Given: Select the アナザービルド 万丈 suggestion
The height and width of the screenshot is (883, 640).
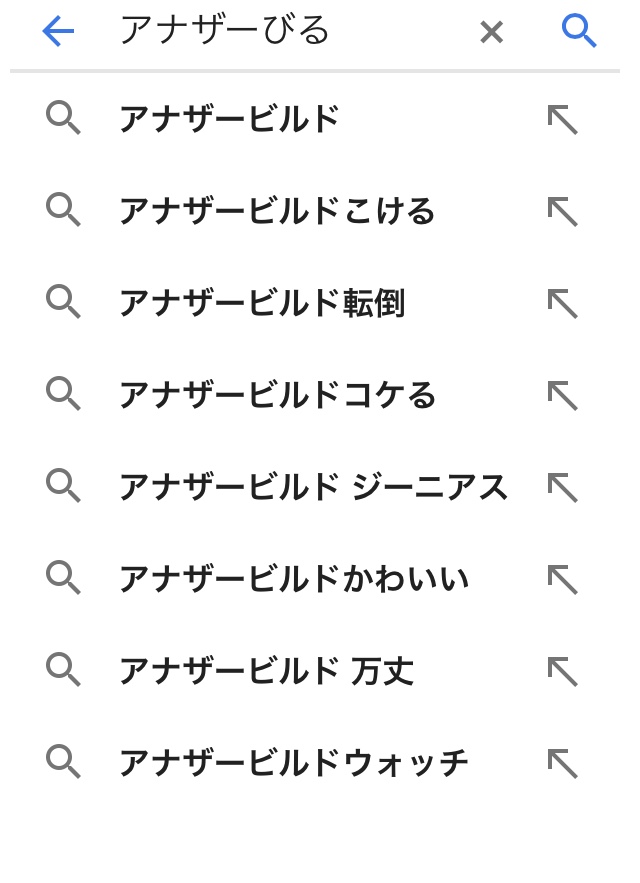Looking at the screenshot, I should pyautogui.click(x=266, y=671).
